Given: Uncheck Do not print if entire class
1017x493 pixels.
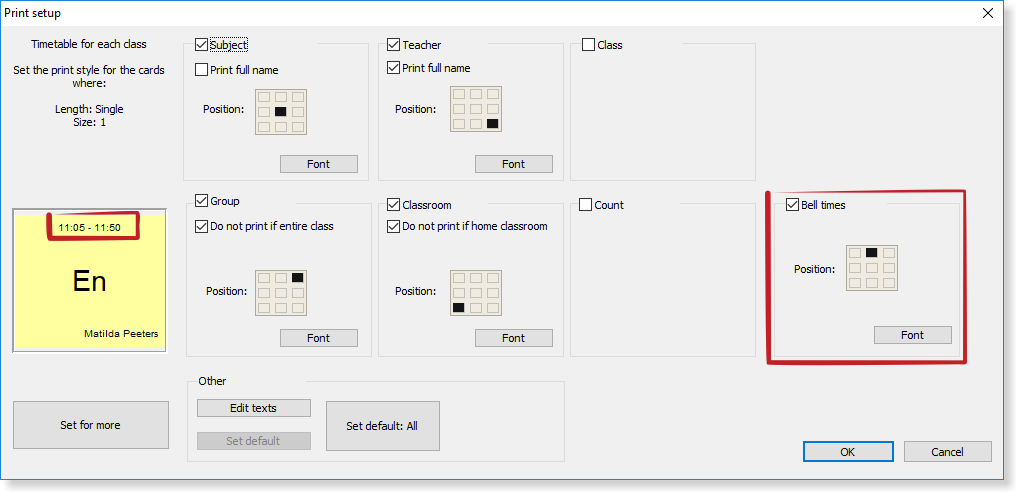Looking at the screenshot, I should click(x=202, y=226).
